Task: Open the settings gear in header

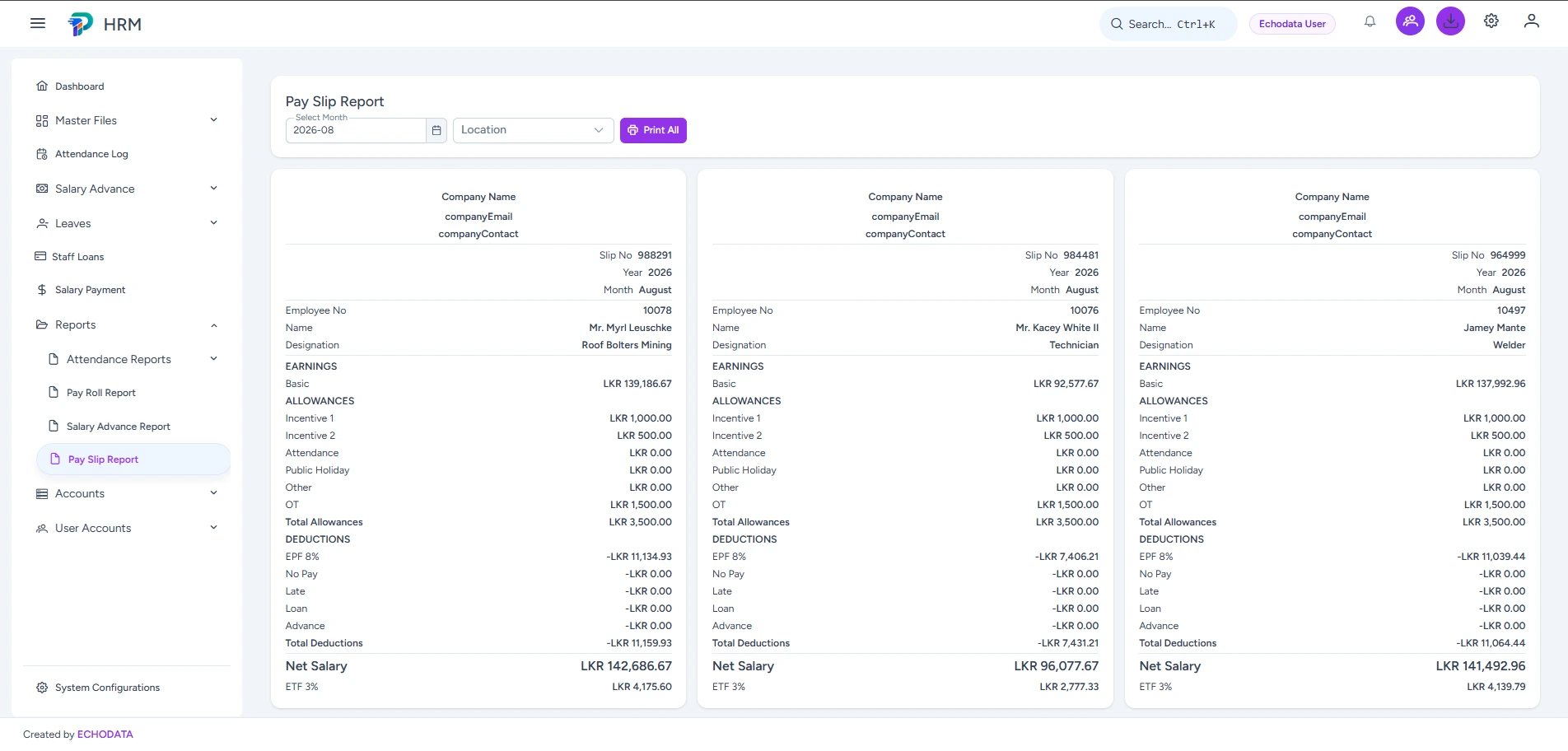Action: [x=1491, y=21]
